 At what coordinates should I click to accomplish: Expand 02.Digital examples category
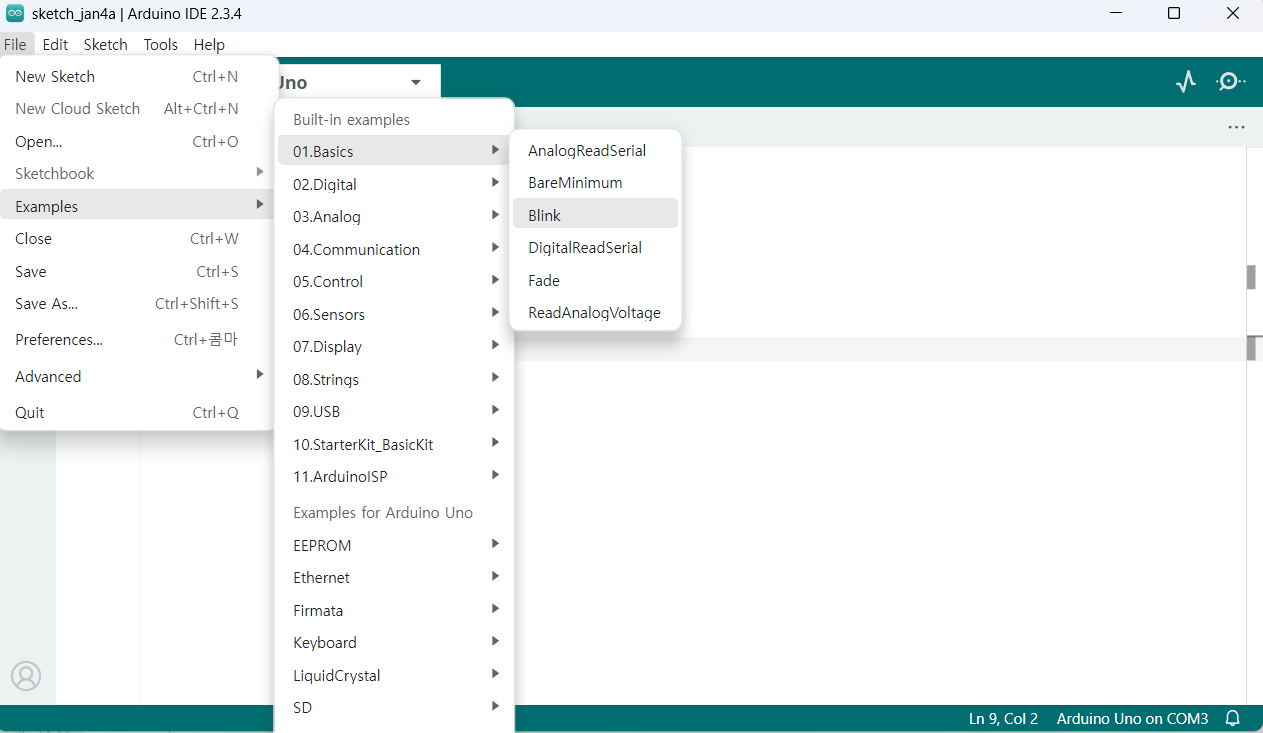coord(394,184)
